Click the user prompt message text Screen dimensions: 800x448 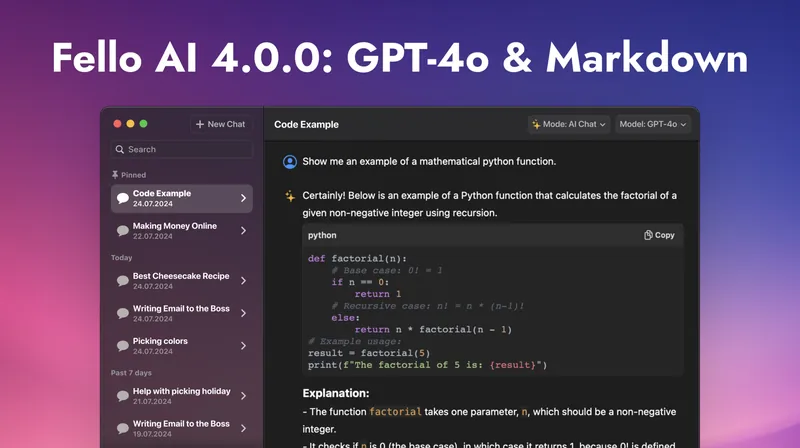coord(429,162)
